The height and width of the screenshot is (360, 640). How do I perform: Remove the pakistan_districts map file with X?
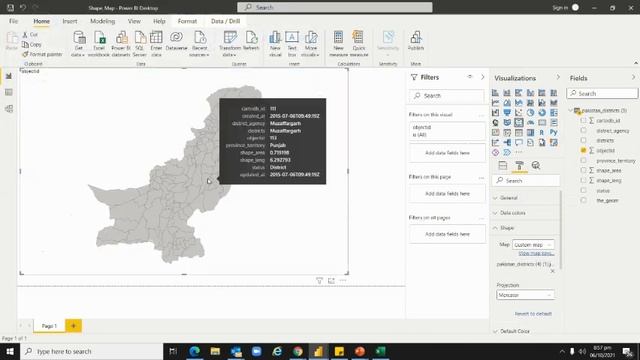coord(552,271)
